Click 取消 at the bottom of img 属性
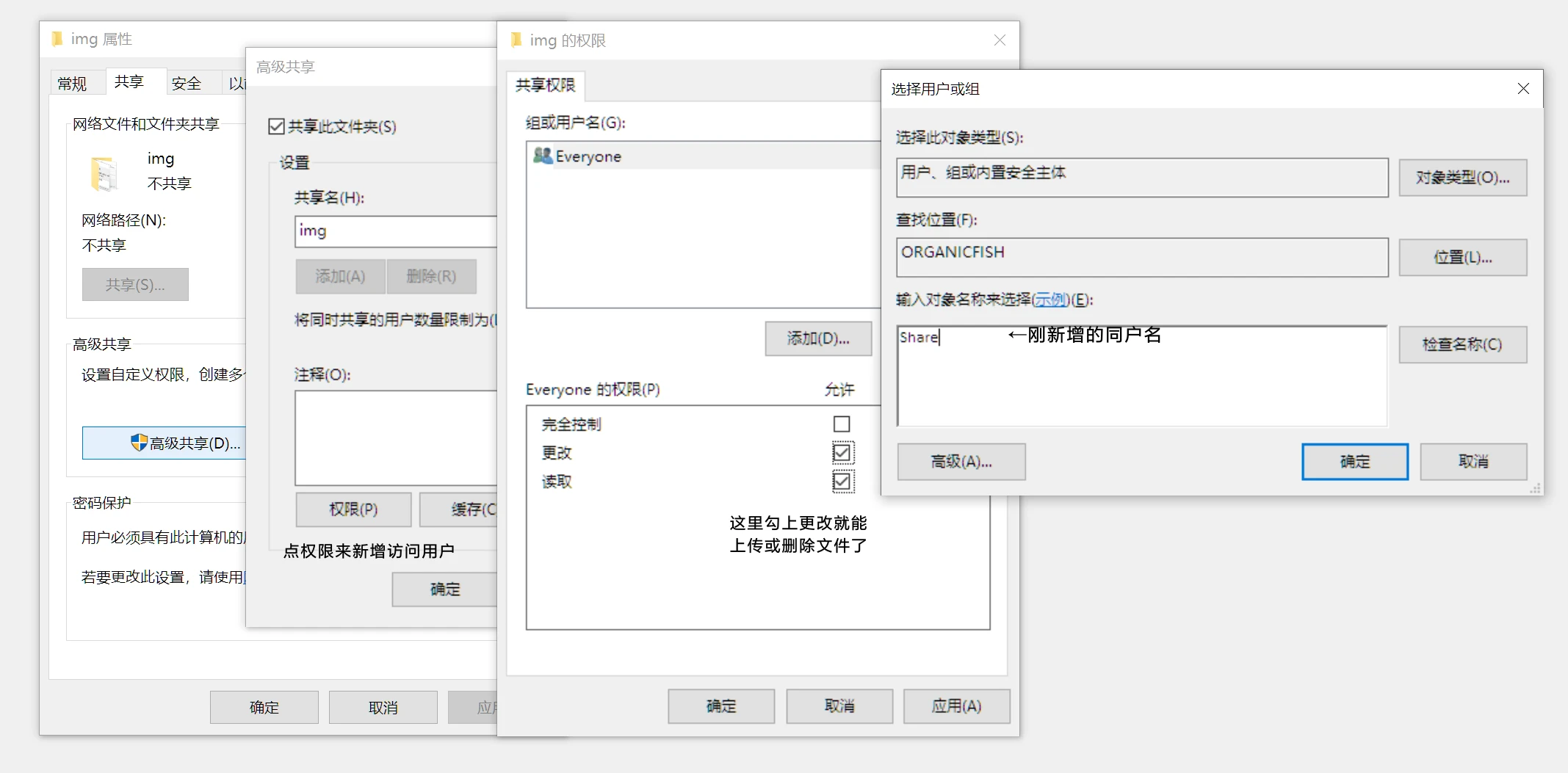The image size is (1568, 773). click(x=383, y=707)
